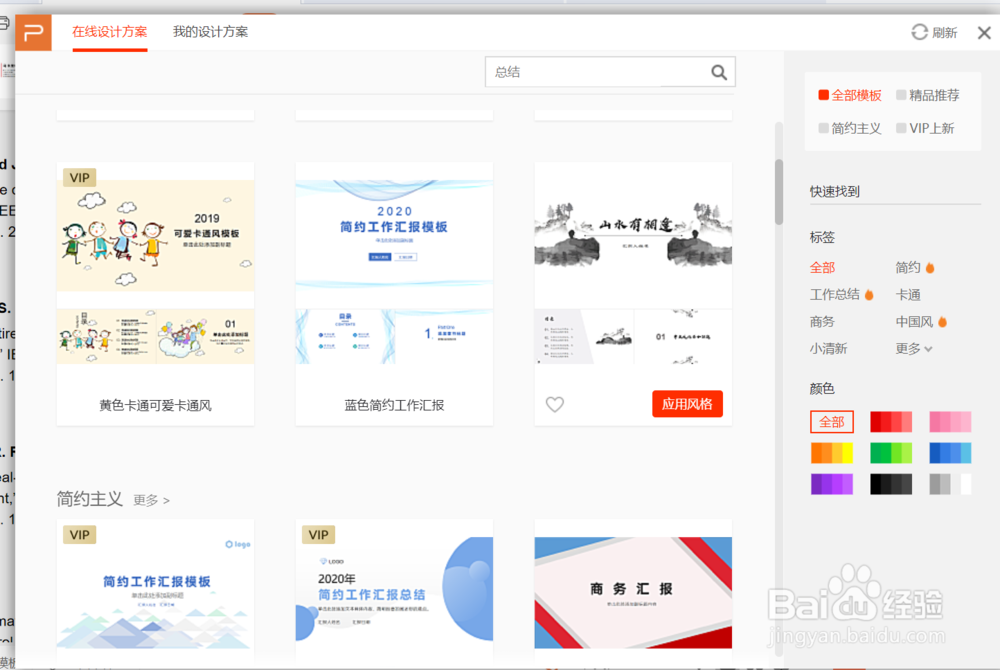Click the VIP badge on the cartoon template
The height and width of the screenshot is (670, 1000).
click(79, 176)
